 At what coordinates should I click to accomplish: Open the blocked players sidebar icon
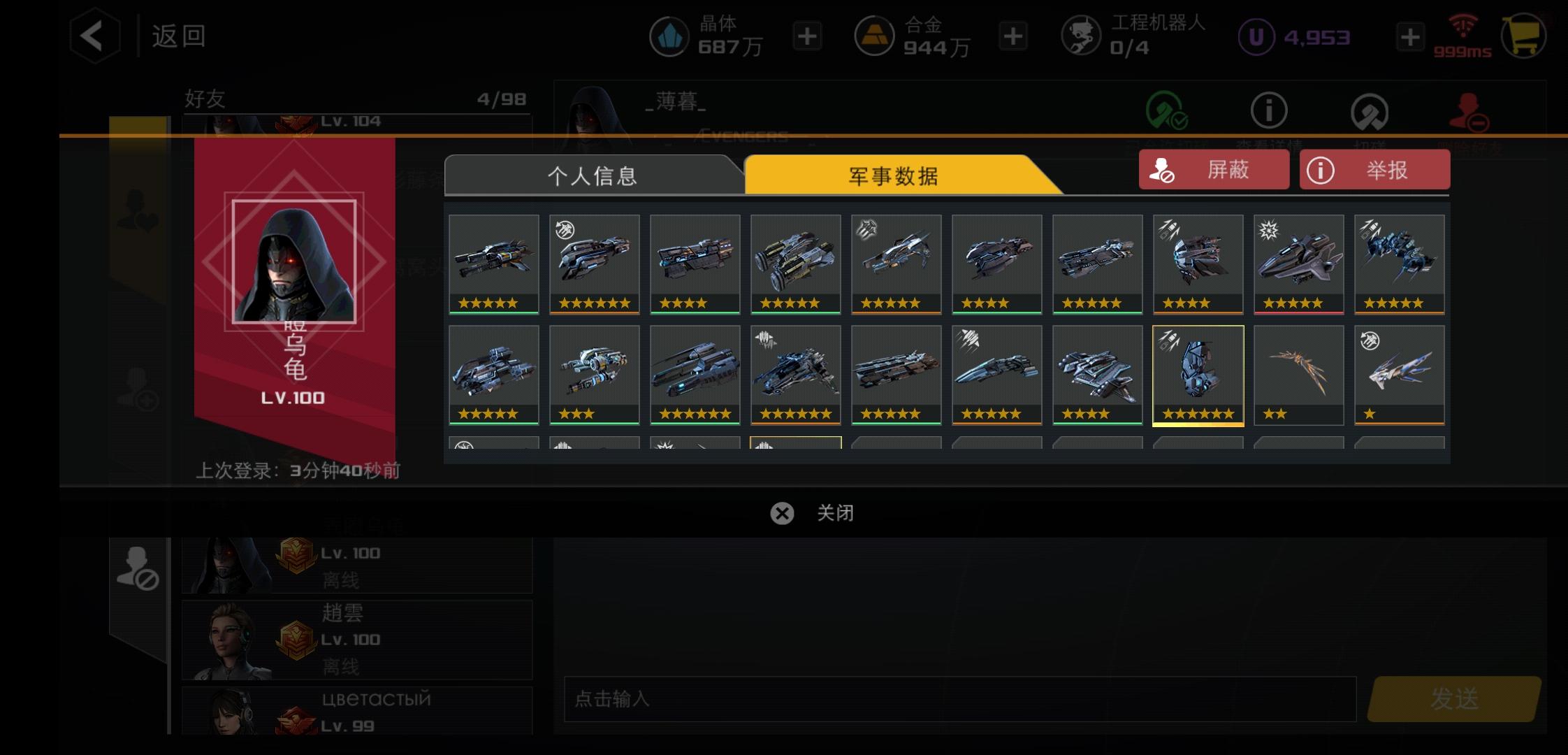[138, 568]
